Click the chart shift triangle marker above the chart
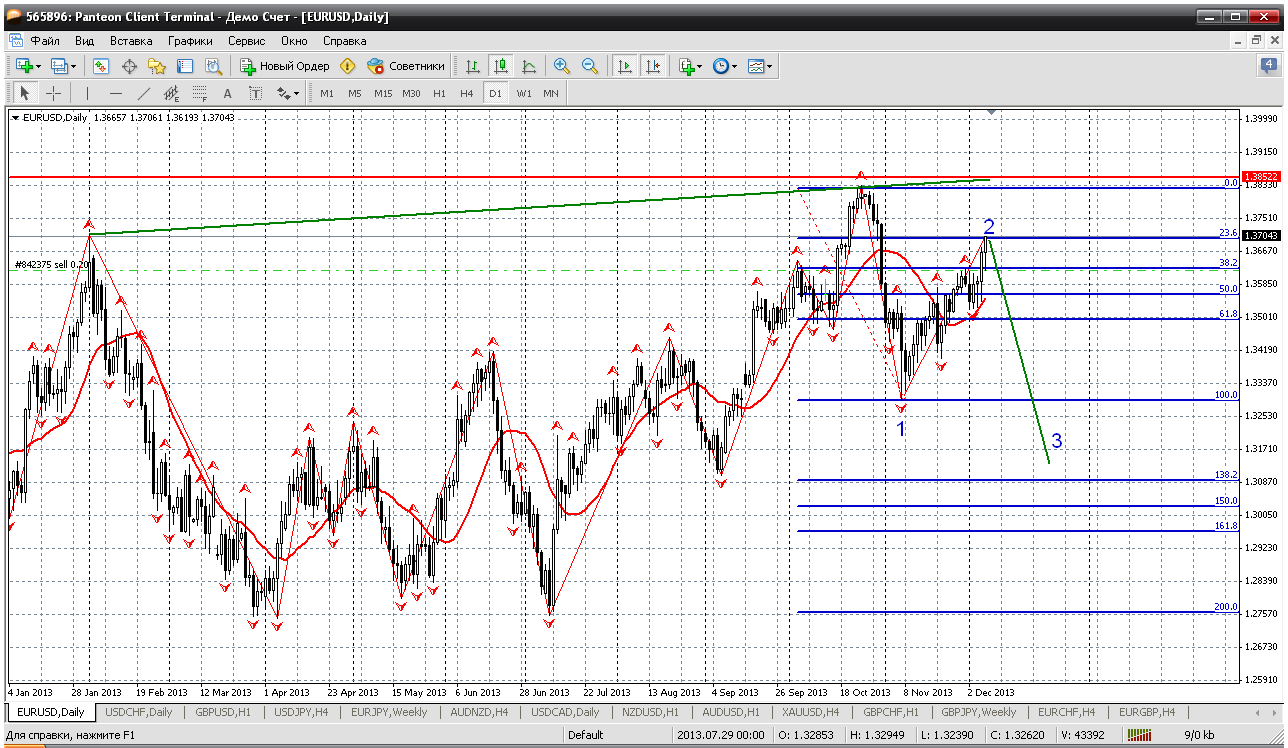The width and height of the screenshot is (1288, 748). (x=991, y=112)
